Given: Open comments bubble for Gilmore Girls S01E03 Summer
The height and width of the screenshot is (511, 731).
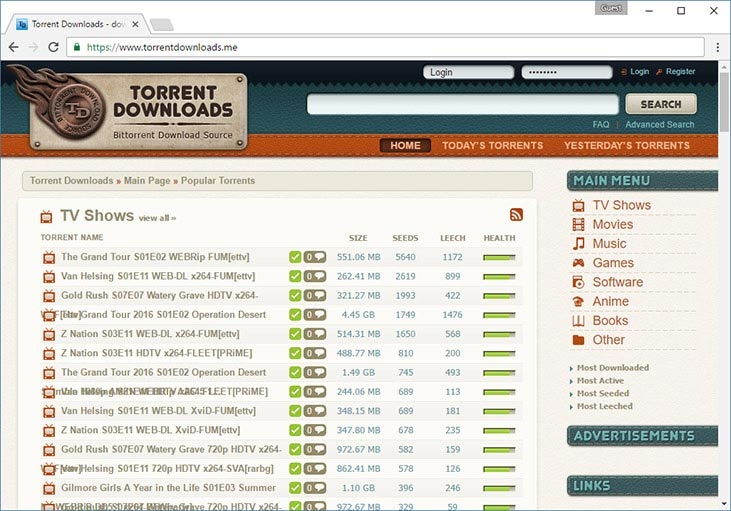Looking at the screenshot, I should coord(315,488).
